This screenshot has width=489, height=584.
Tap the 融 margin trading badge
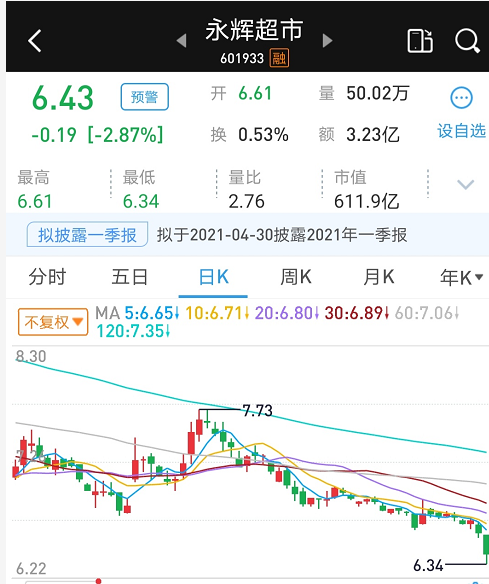(279, 58)
